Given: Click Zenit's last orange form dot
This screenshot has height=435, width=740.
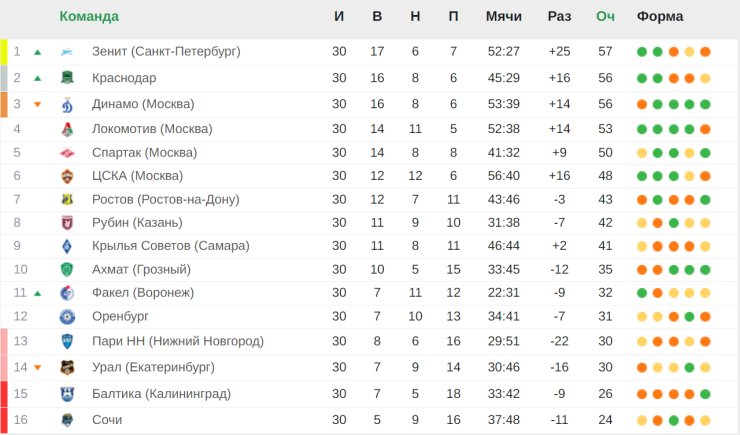Looking at the screenshot, I should (x=705, y=52).
